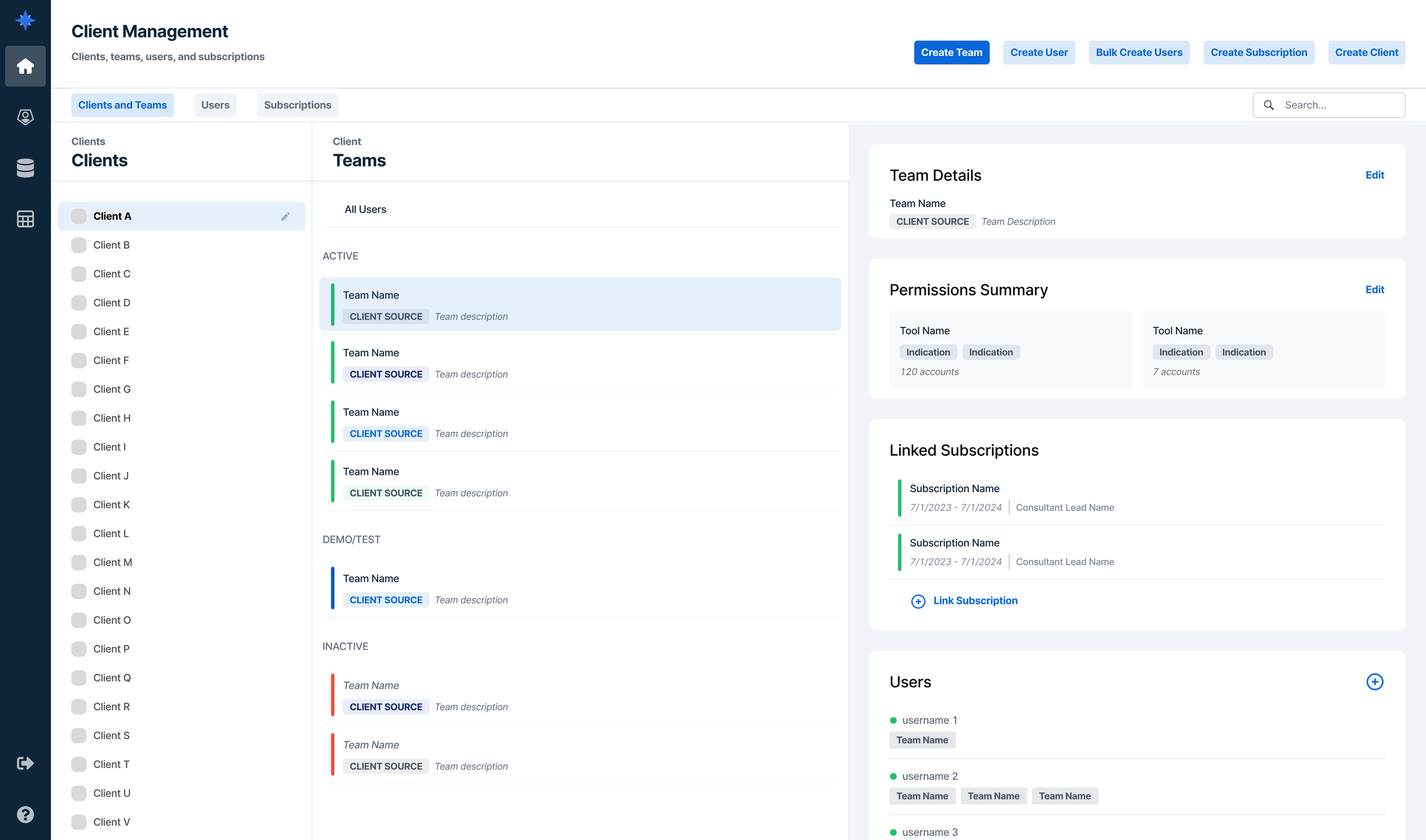The image size is (1426, 840).
Task: Toggle the checkbox next to Client F
Action: click(x=79, y=360)
